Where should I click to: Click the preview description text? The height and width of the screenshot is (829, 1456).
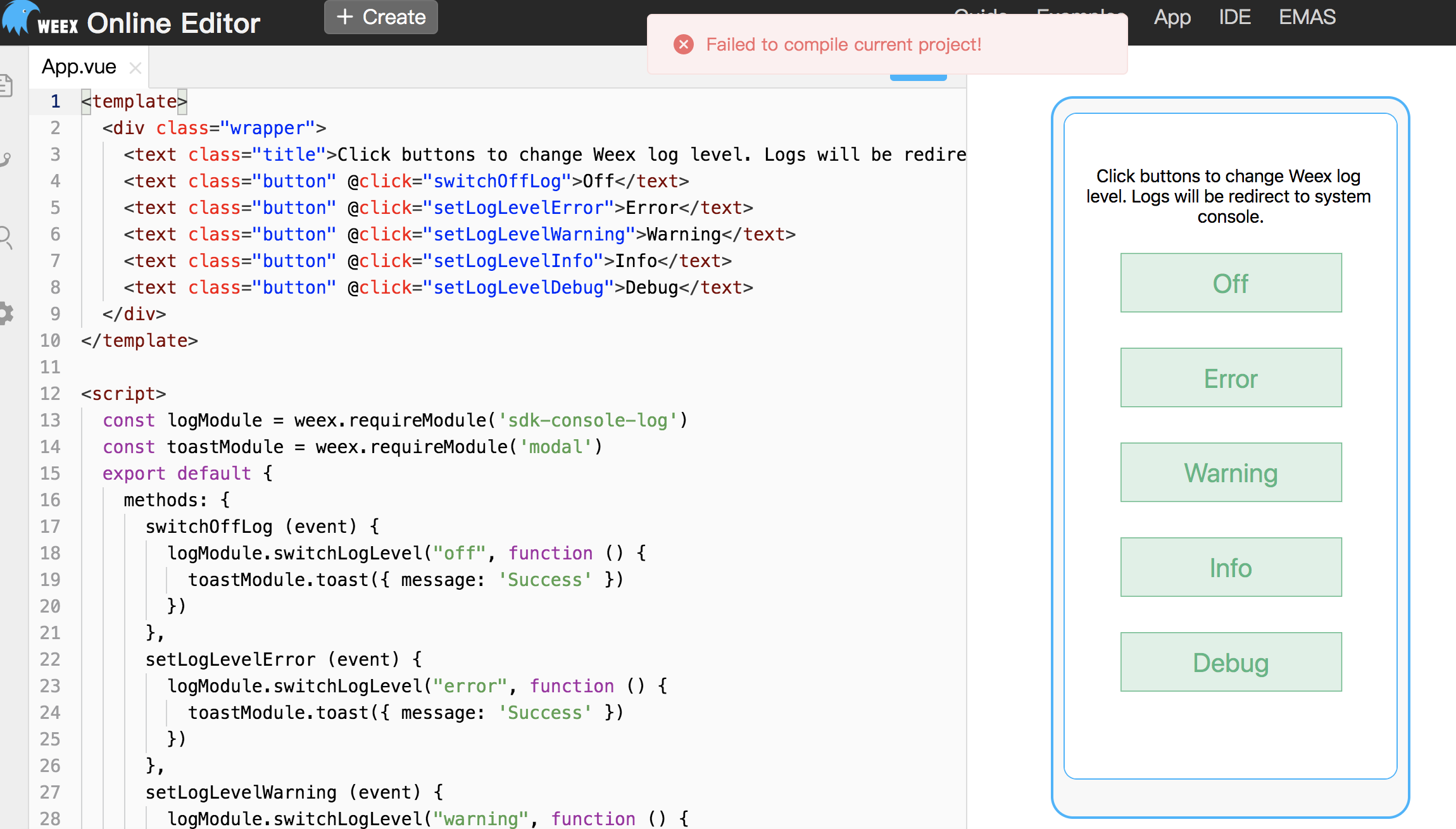coord(1229,196)
